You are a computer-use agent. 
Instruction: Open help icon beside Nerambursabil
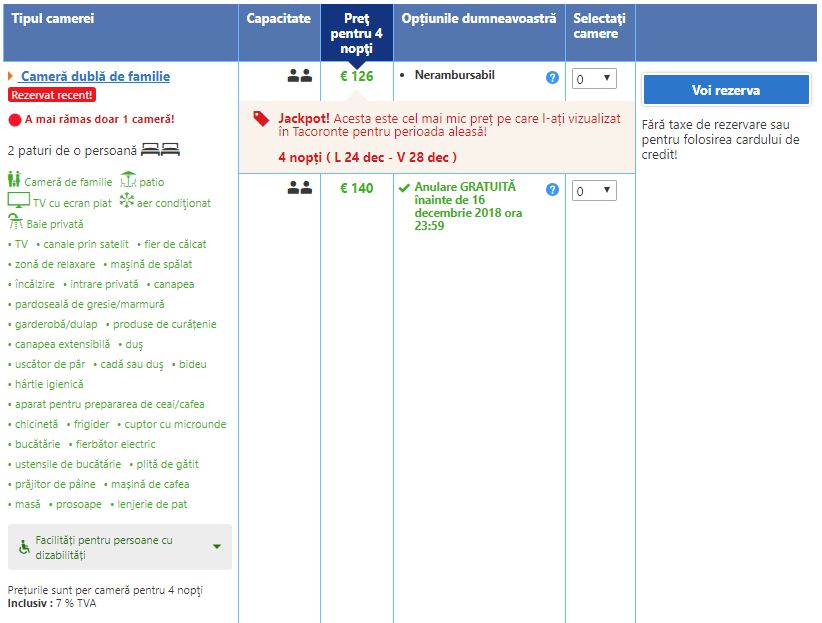tap(552, 78)
